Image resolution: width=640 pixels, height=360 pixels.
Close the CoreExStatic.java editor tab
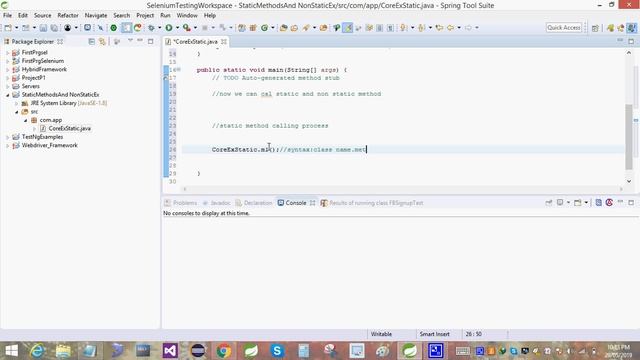(x=224, y=42)
